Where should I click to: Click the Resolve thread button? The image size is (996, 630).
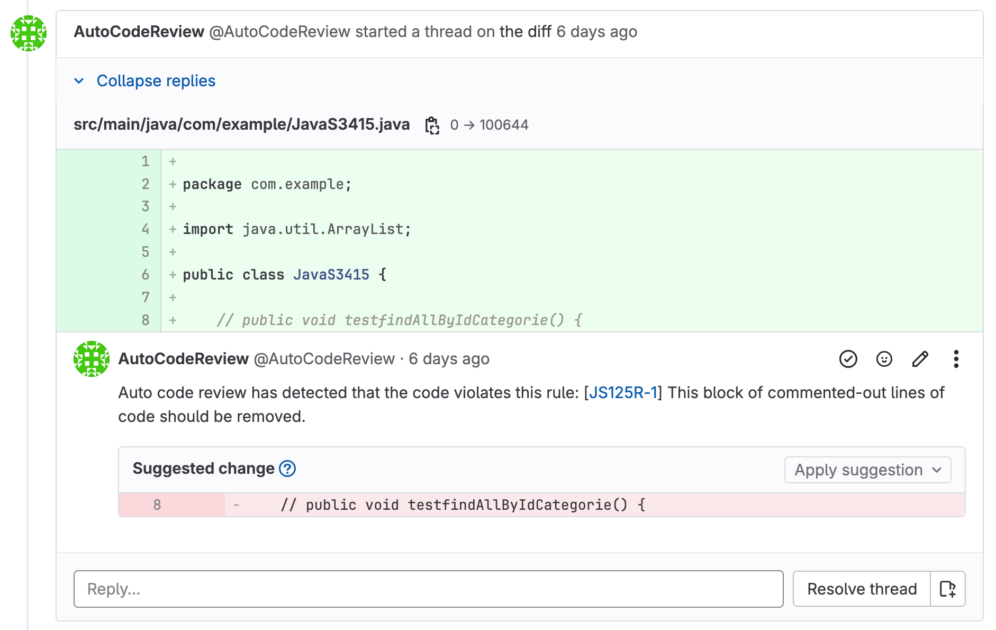[862, 589]
